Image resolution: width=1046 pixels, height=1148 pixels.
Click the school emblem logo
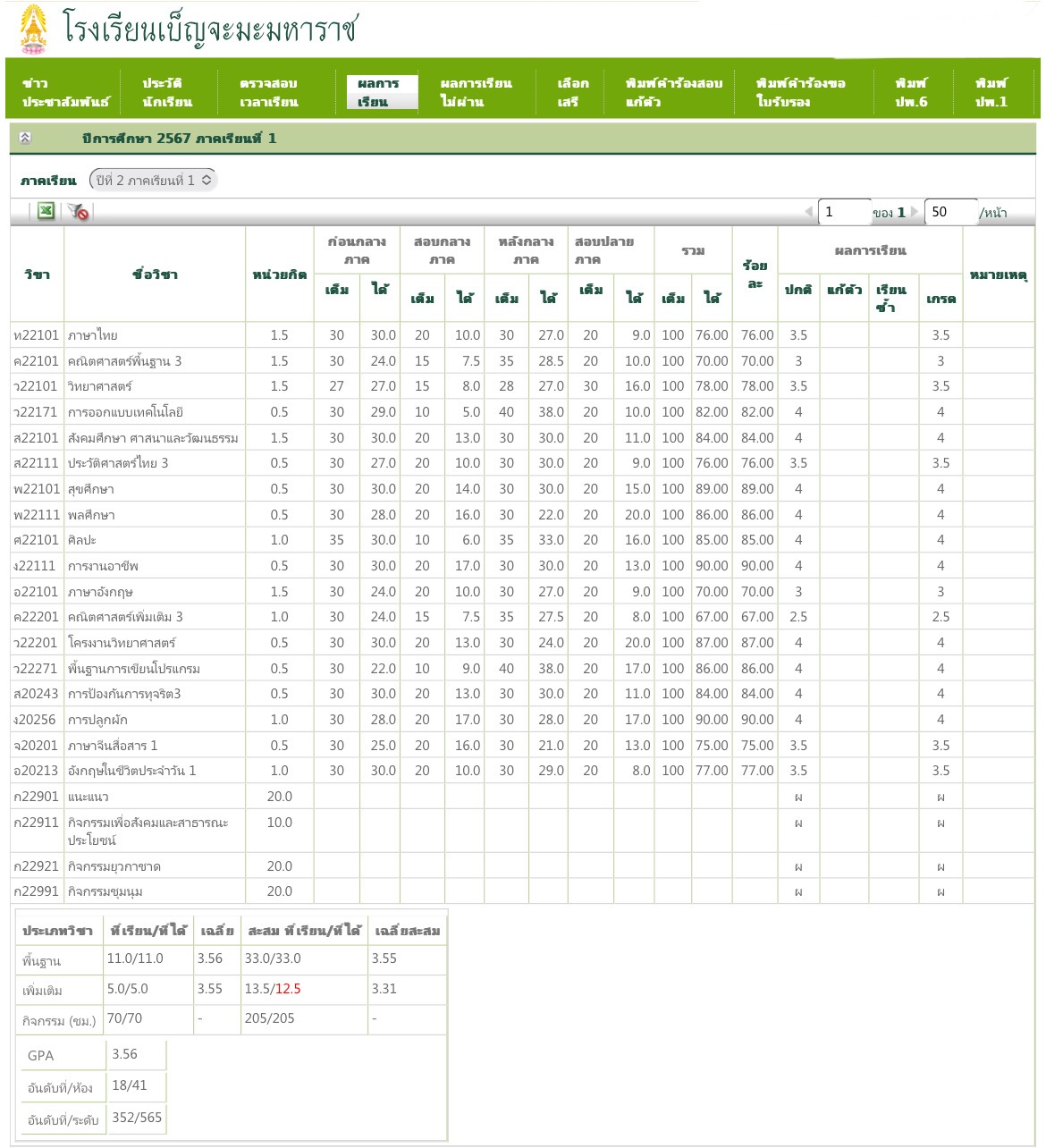click(x=34, y=30)
